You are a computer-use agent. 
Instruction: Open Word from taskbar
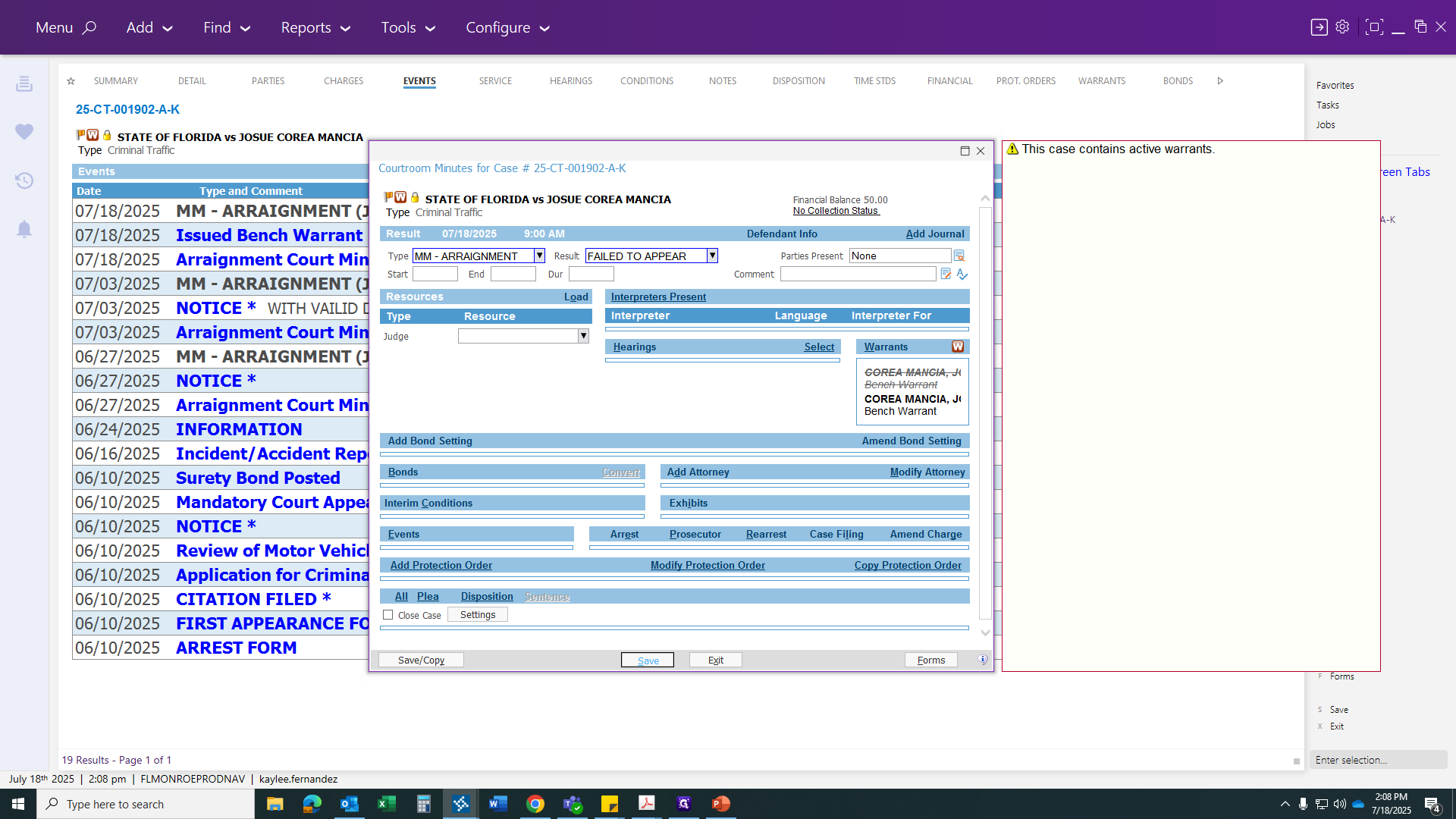(x=497, y=804)
